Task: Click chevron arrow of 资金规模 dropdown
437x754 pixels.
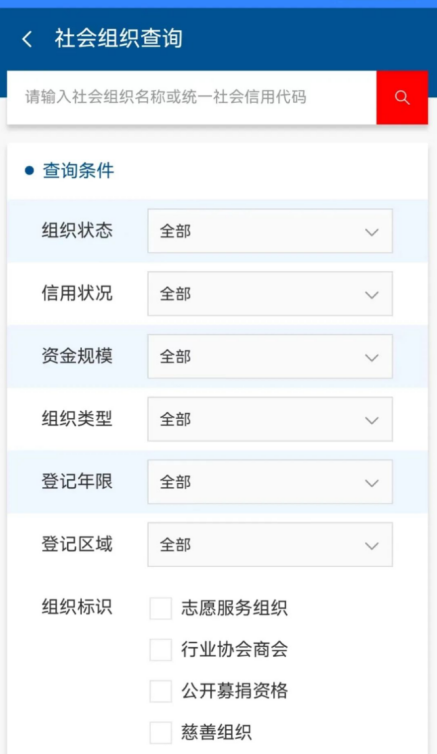Action: coord(372,358)
